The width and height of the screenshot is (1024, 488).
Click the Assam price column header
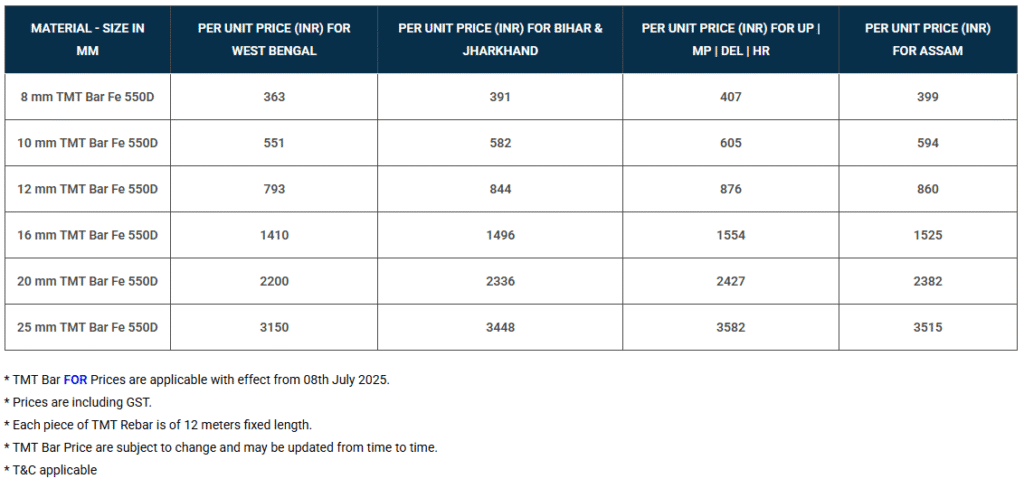tap(927, 39)
